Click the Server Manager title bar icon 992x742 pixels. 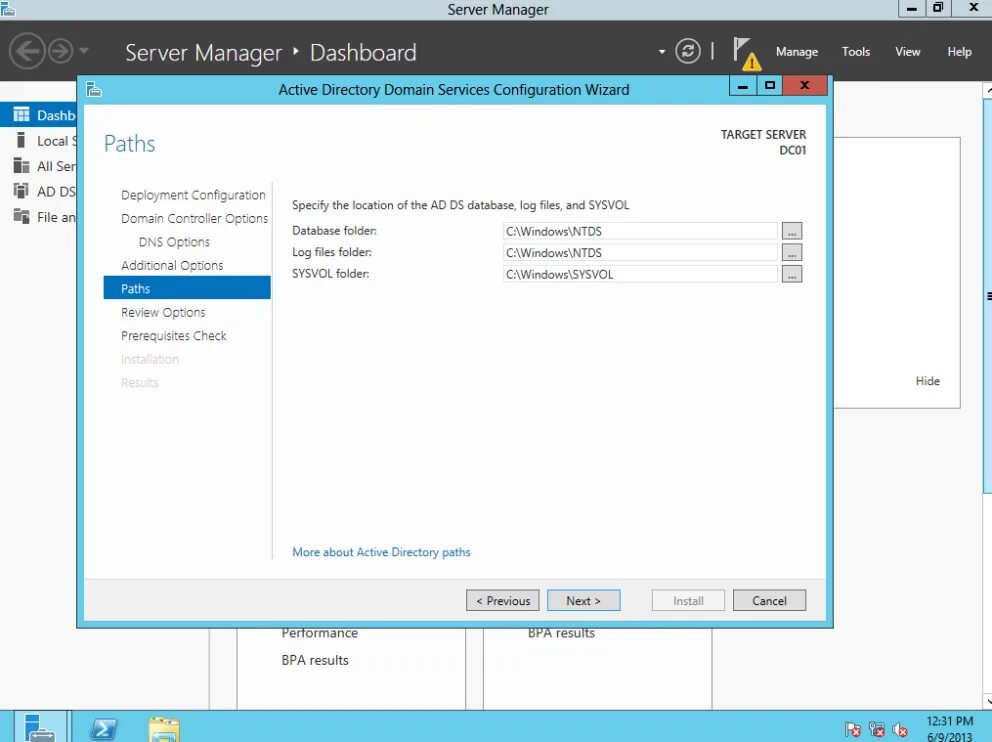[8, 8]
